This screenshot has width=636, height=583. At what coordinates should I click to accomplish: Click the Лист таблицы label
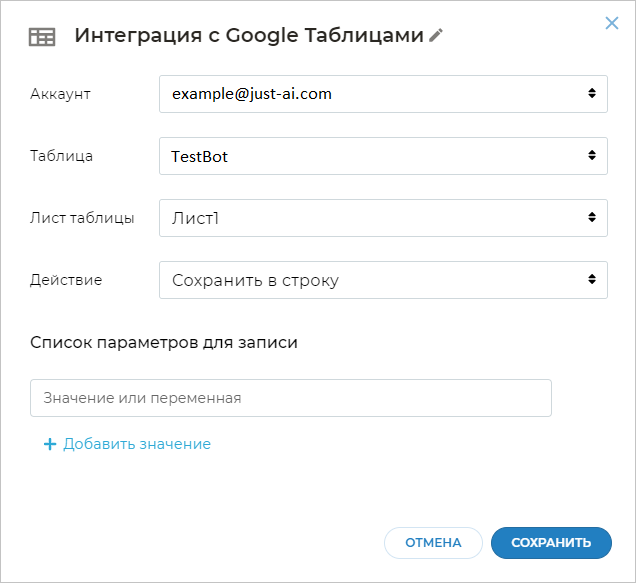pos(82,218)
